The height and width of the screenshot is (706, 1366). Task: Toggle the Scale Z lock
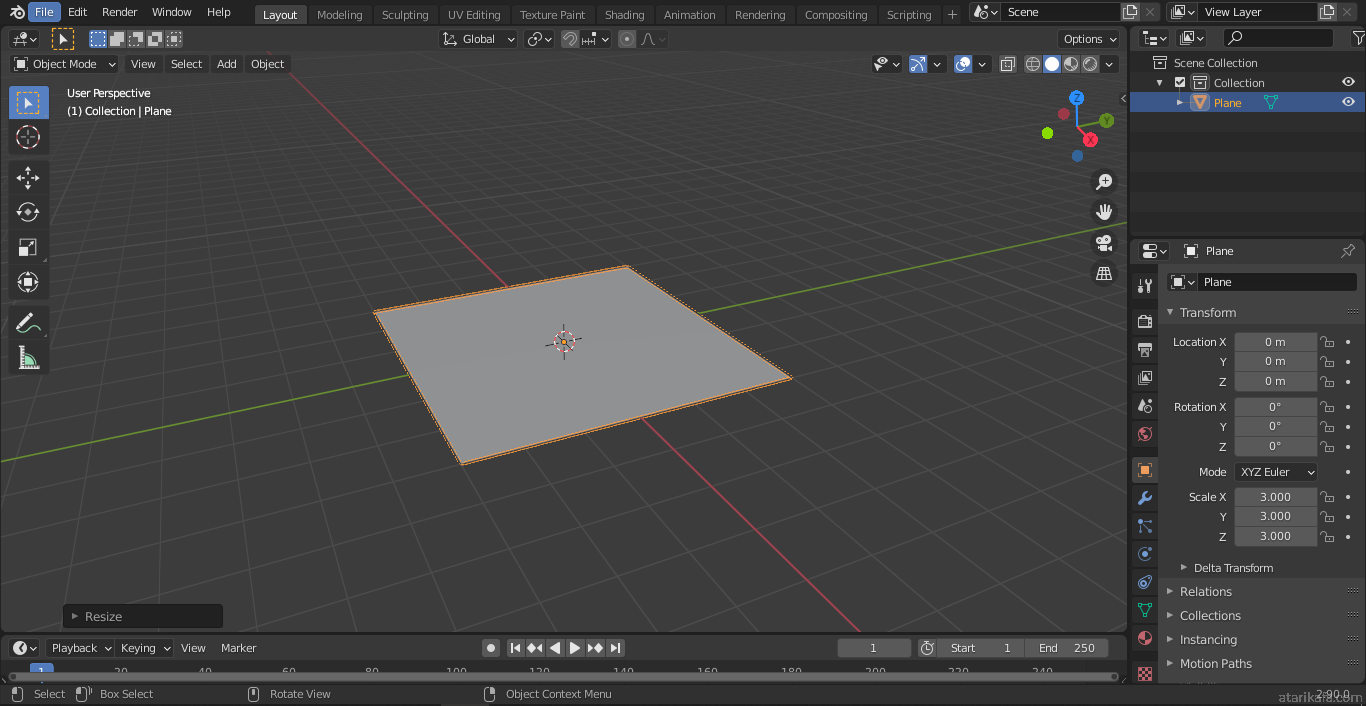click(x=1327, y=536)
